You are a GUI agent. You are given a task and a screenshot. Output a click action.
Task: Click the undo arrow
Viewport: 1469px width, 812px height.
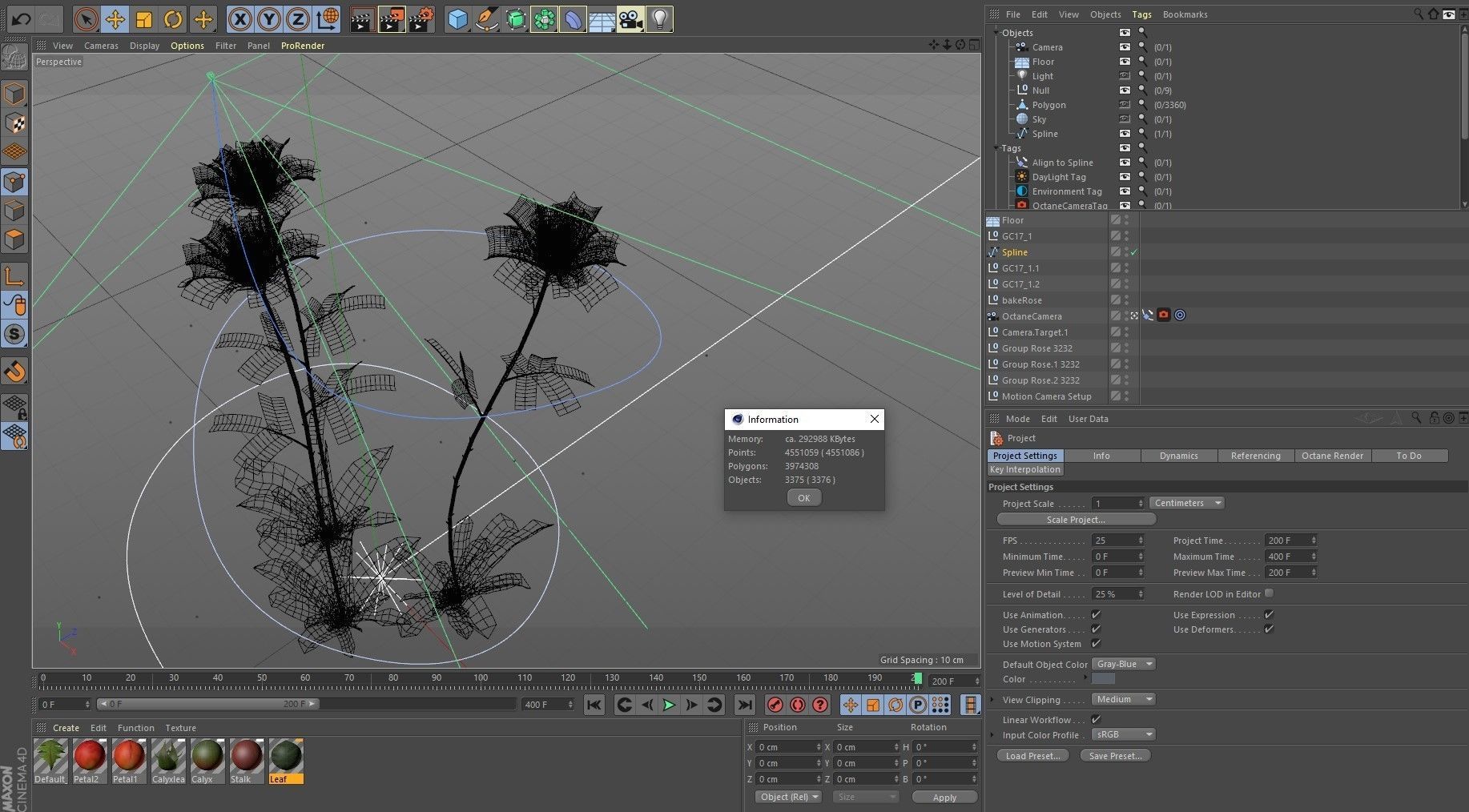21,19
